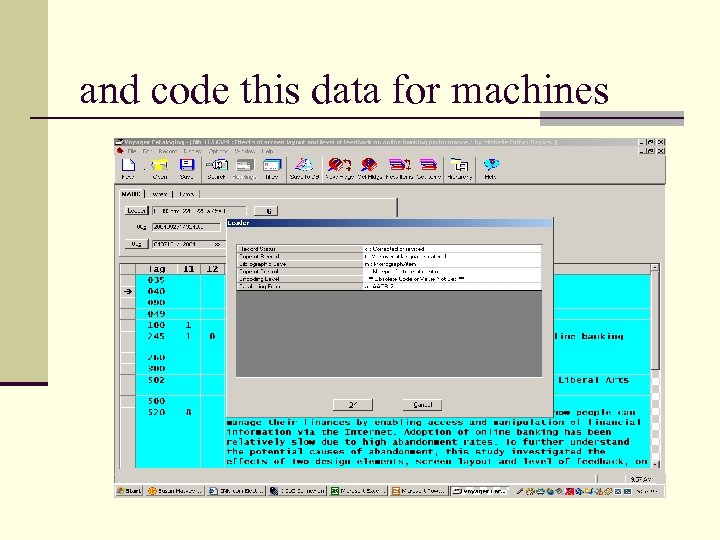720x540 pixels.
Task: Click the Headings toolbar icon
Action: click(244, 169)
